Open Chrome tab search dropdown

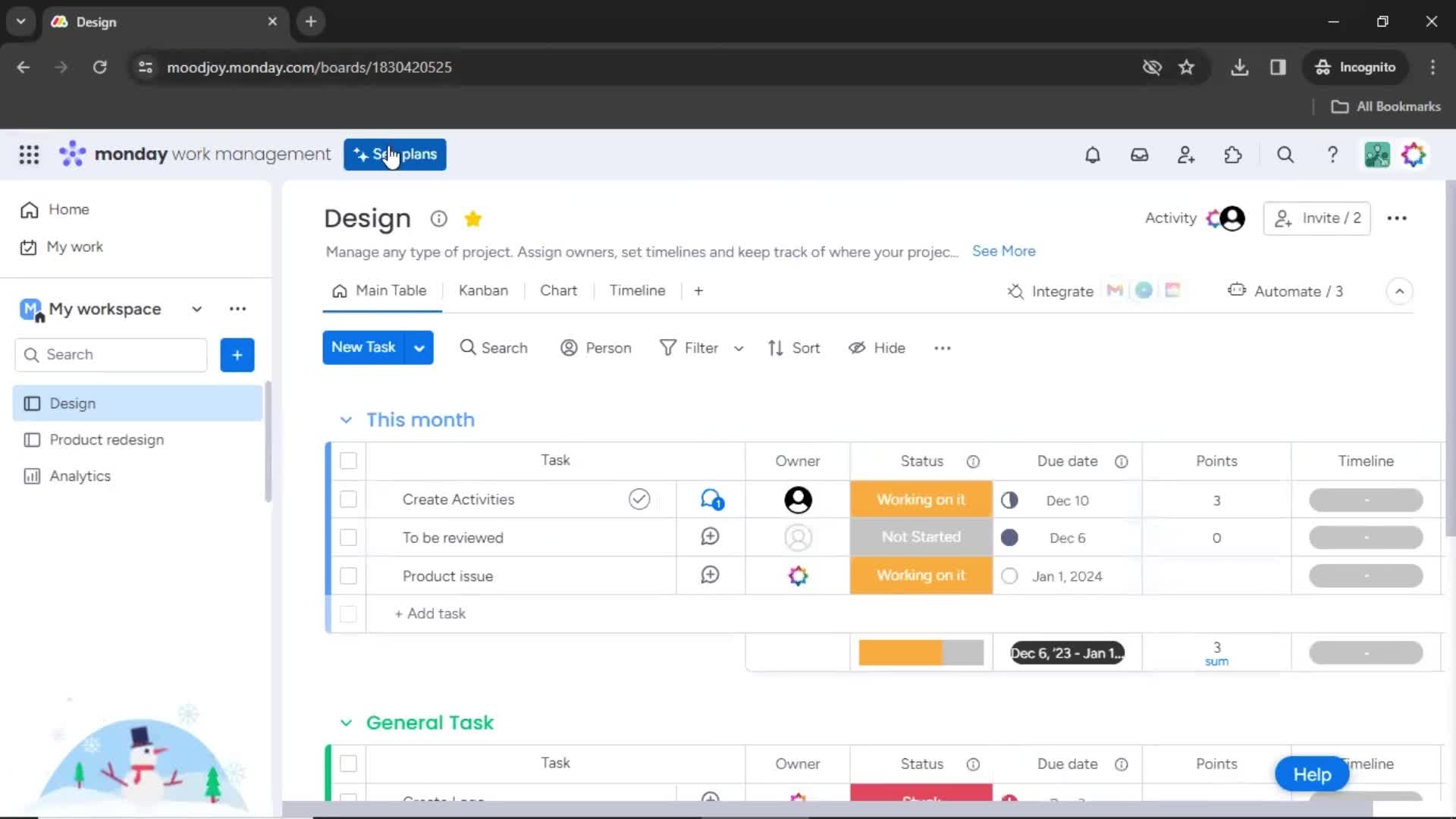click(20, 21)
